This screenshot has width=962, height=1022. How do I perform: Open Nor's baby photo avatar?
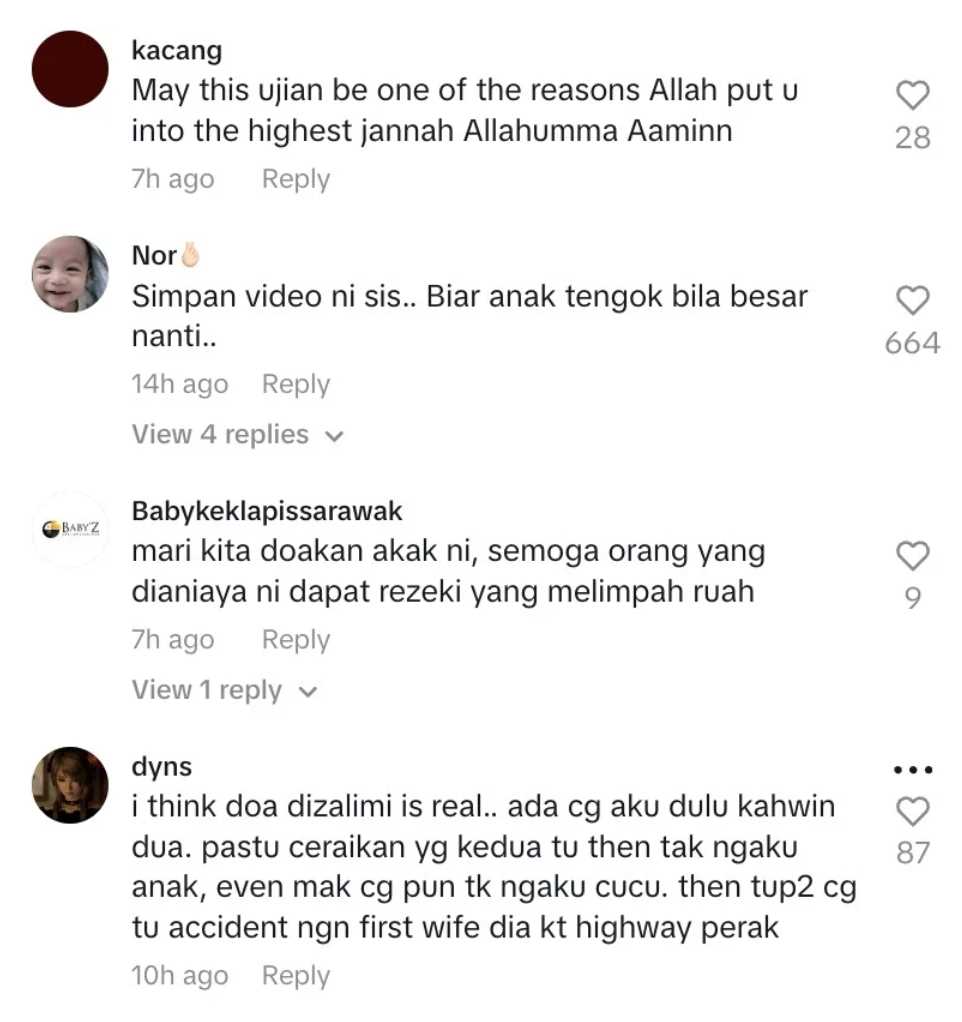70,274
